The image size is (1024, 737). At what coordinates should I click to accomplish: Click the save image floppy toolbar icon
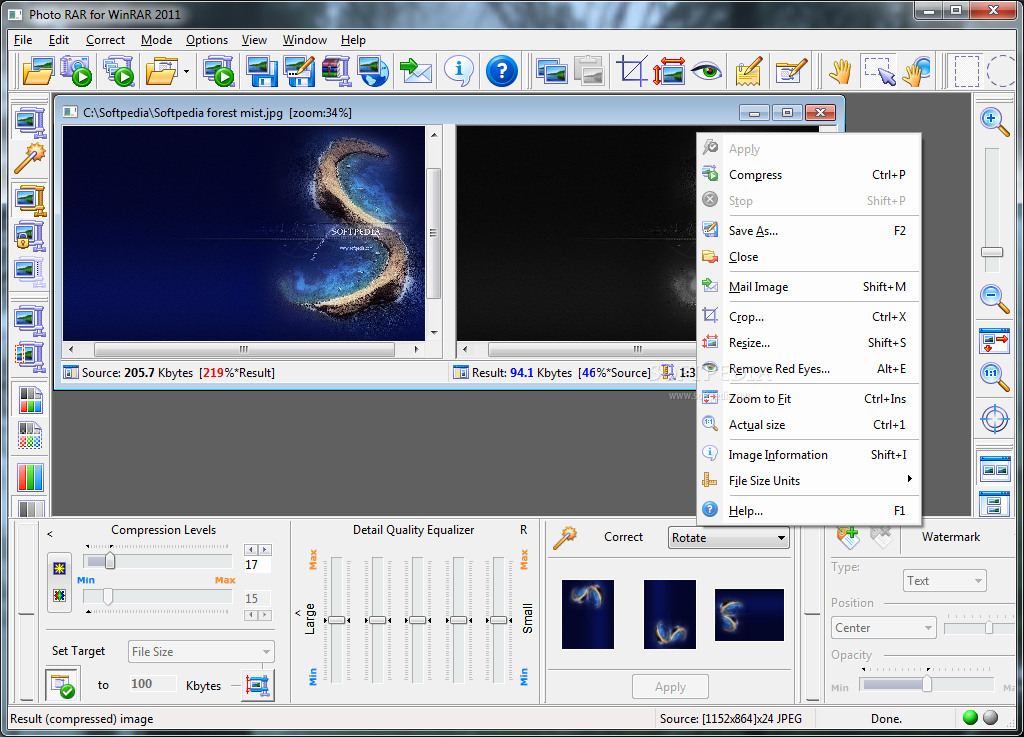click(x=261, y=71)
